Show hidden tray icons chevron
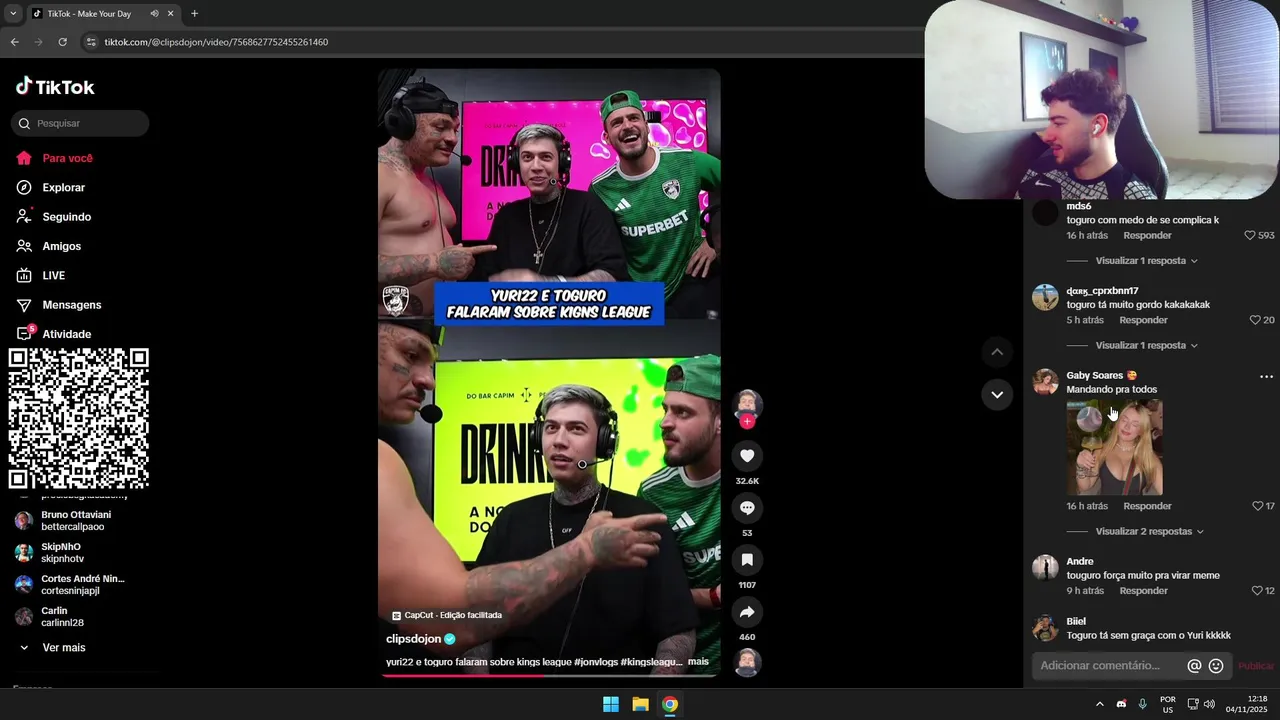This screenshot has width=1280, height=720. pyautogui.click(x=1099, y=704)
